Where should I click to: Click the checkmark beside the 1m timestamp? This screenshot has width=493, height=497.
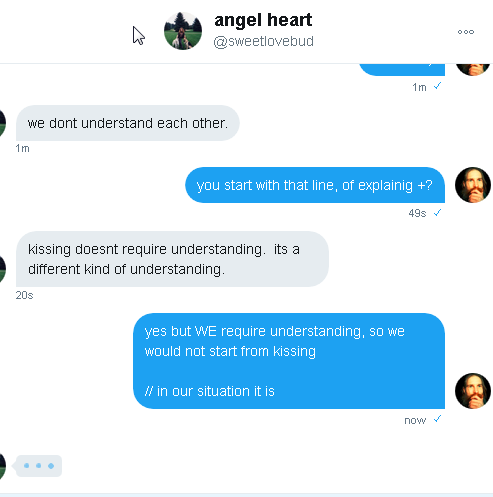437,86
